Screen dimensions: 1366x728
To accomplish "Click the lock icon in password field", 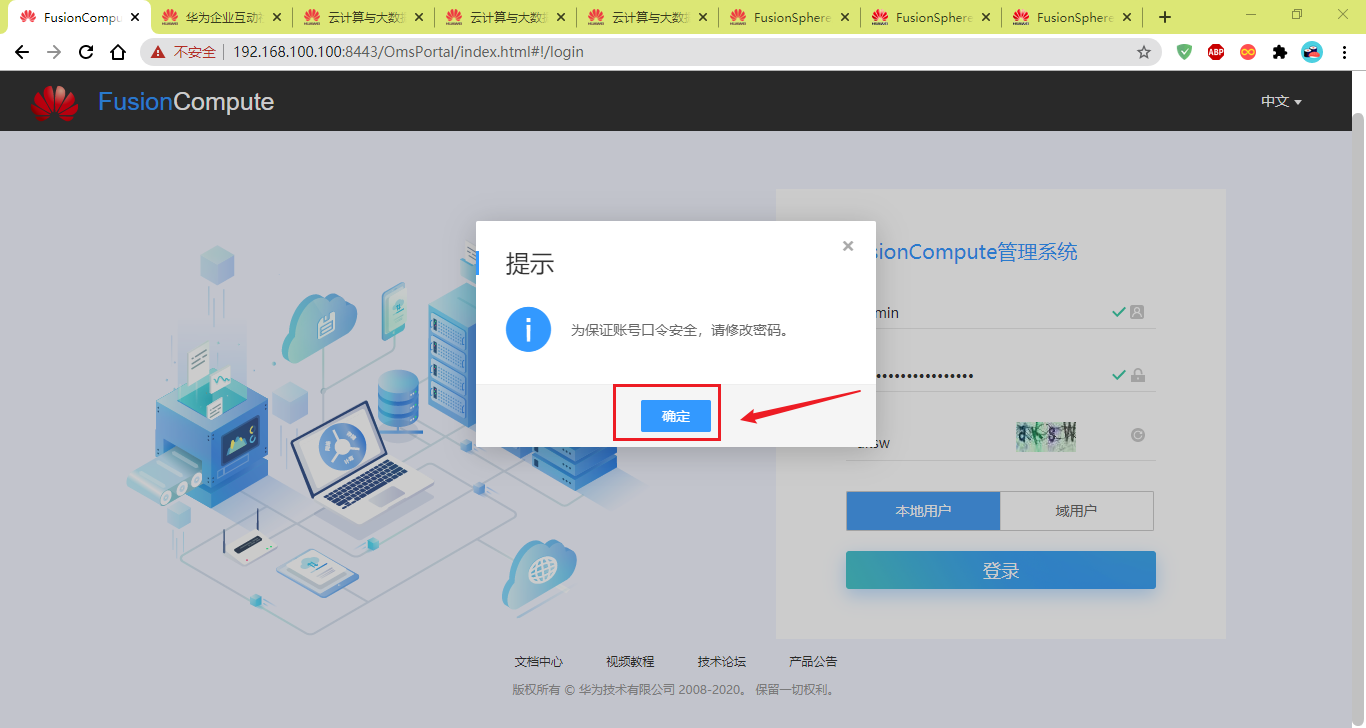I will (1138, 374).
